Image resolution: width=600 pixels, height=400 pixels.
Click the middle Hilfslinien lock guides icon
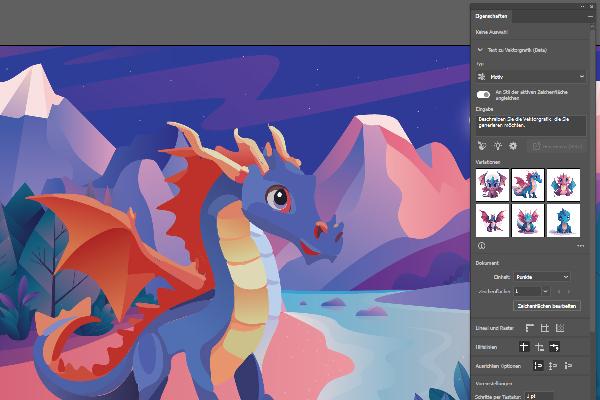pyautogui.click(x=539, y=347)
